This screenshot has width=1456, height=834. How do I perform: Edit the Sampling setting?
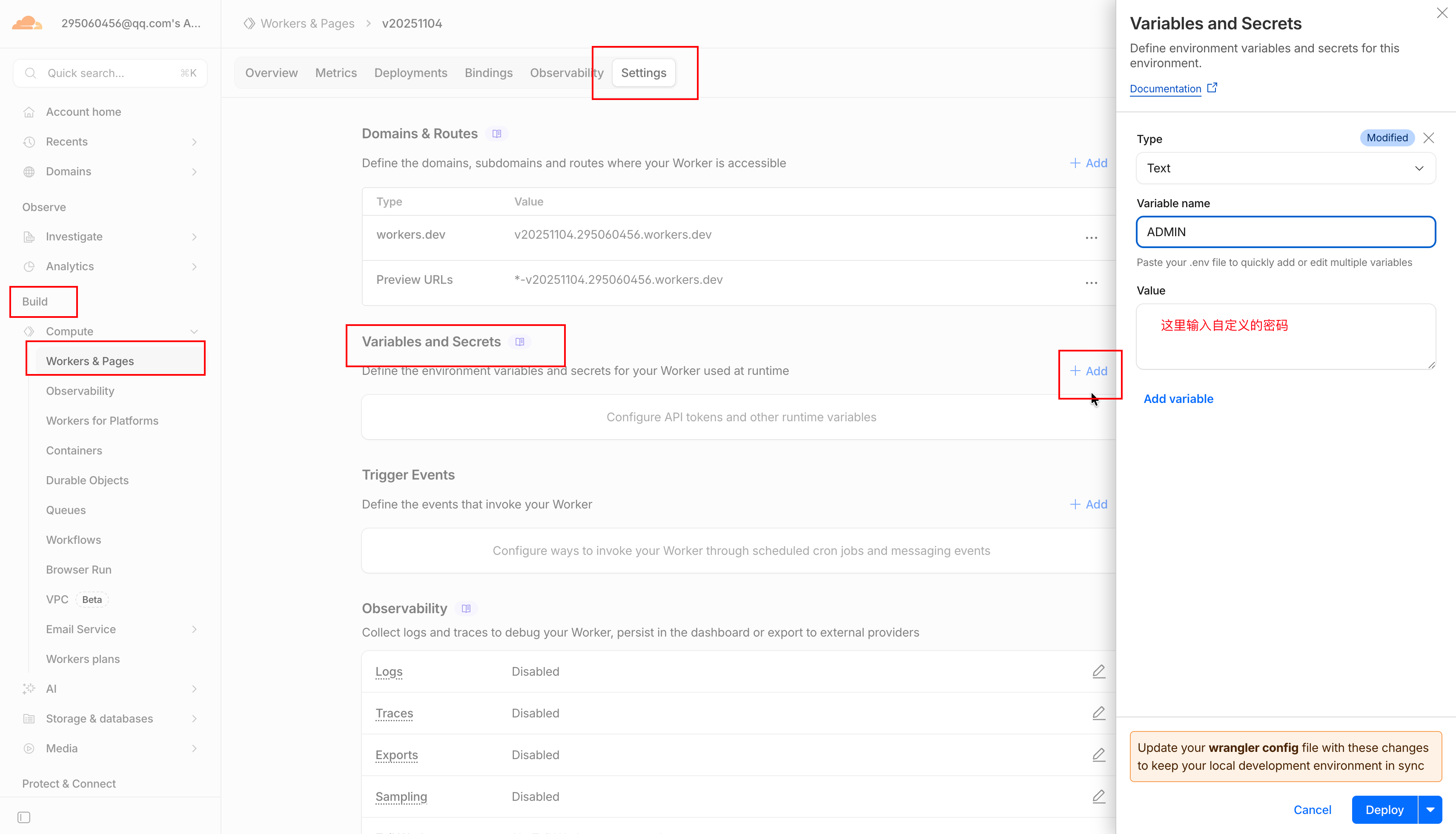[x=1098, y=797]
